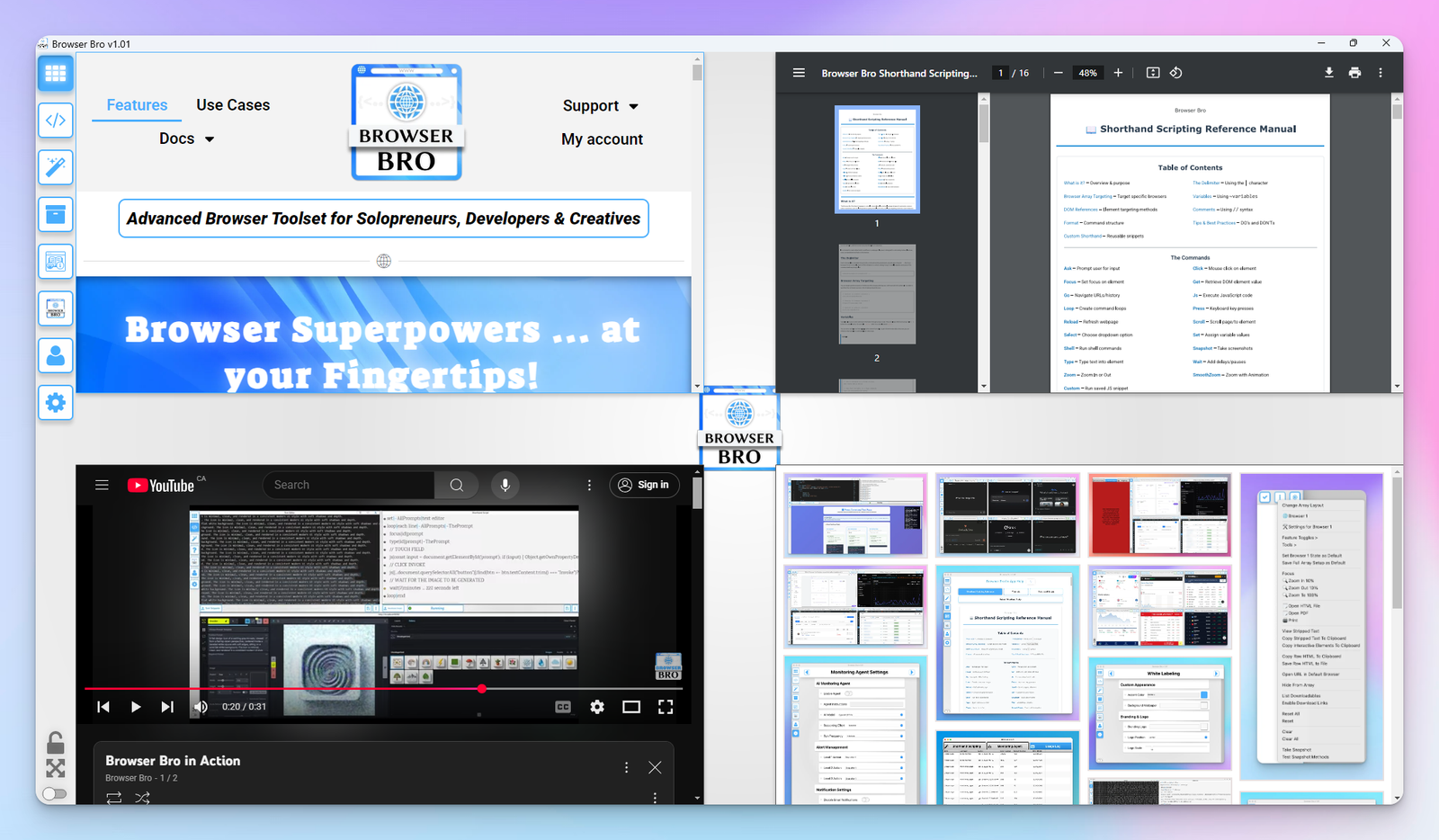Select the Features menu item

[x=137, y=105]
